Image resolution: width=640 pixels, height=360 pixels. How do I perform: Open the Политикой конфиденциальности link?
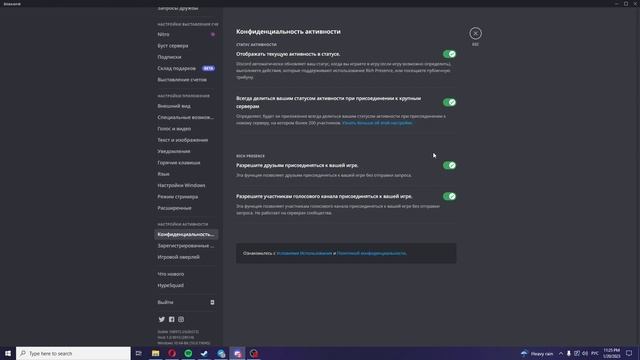coord(371,253)
